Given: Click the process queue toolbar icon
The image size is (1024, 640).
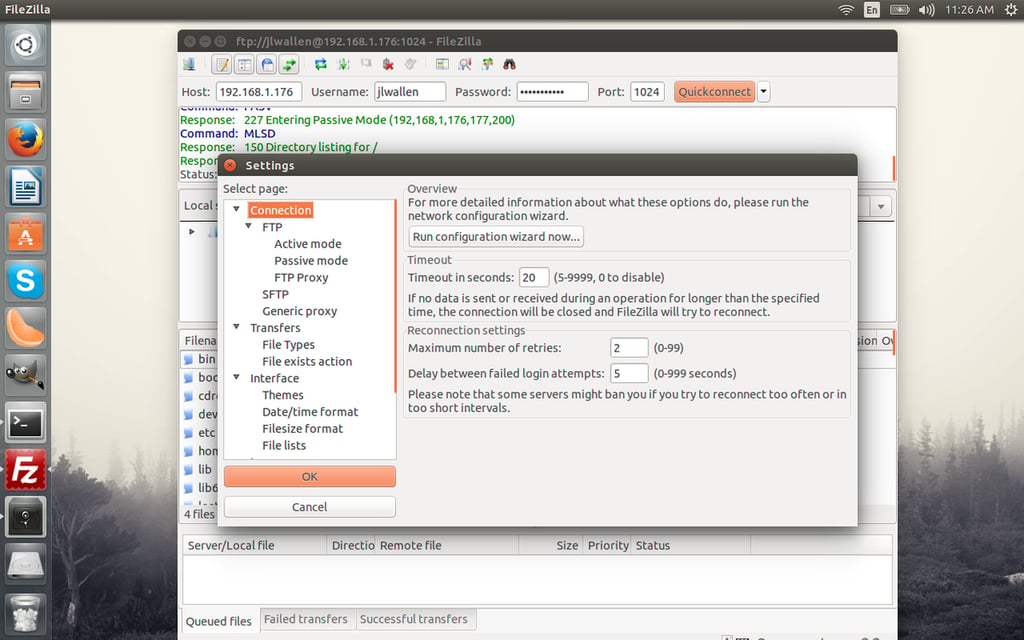Looking at the screenshot, I should [343, 64].
